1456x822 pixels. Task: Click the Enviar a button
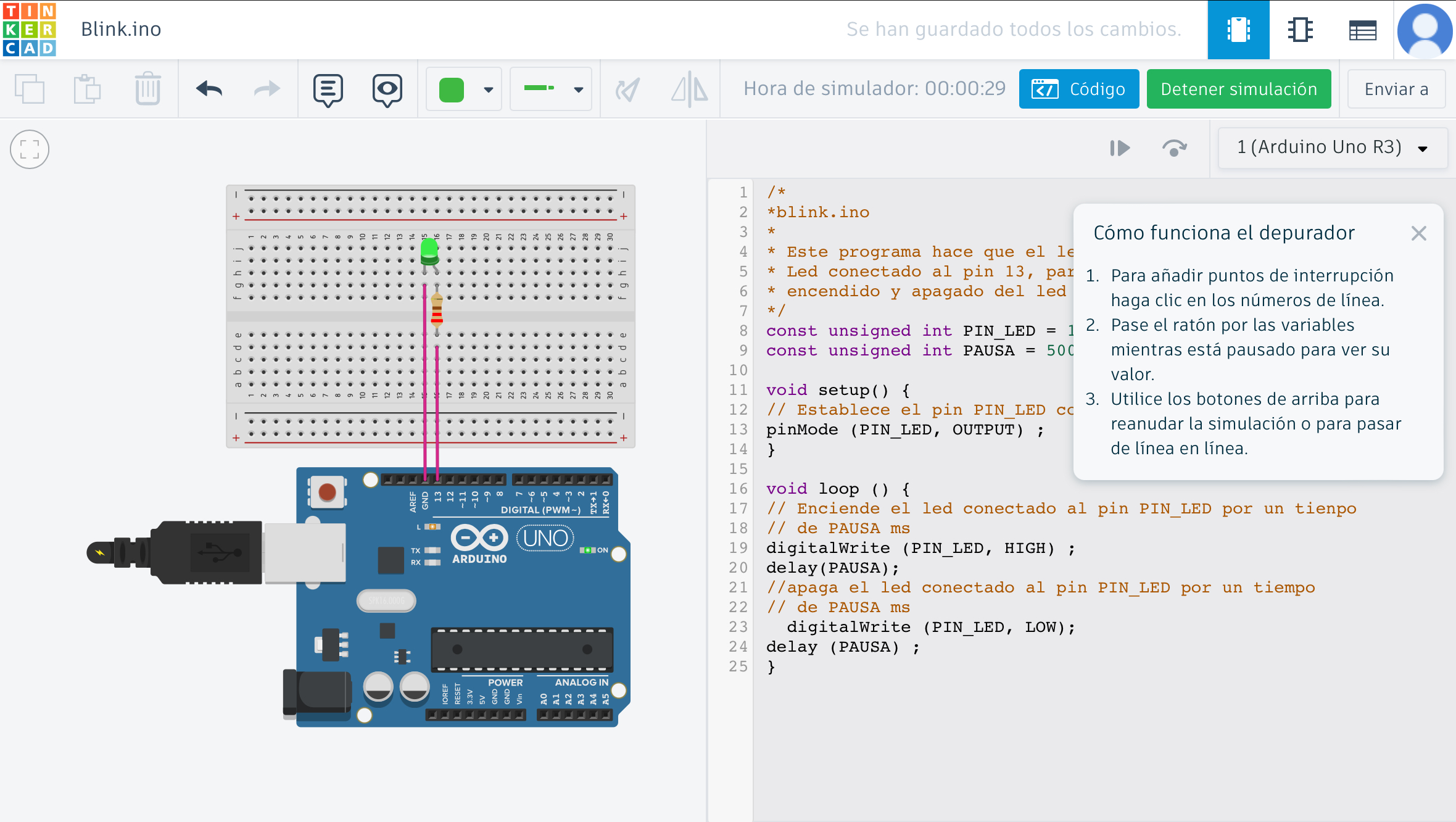coord(1396,89)
